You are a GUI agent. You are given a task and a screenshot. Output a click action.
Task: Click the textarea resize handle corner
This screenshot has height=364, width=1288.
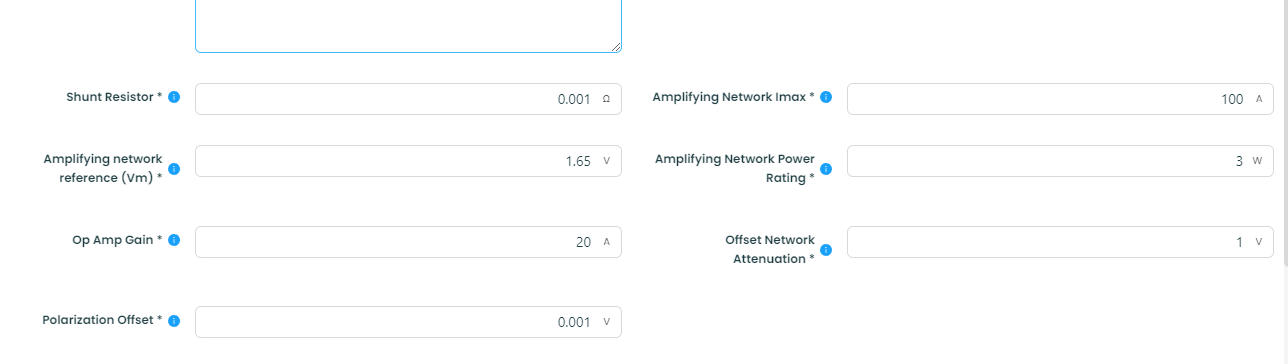(616, 46)
